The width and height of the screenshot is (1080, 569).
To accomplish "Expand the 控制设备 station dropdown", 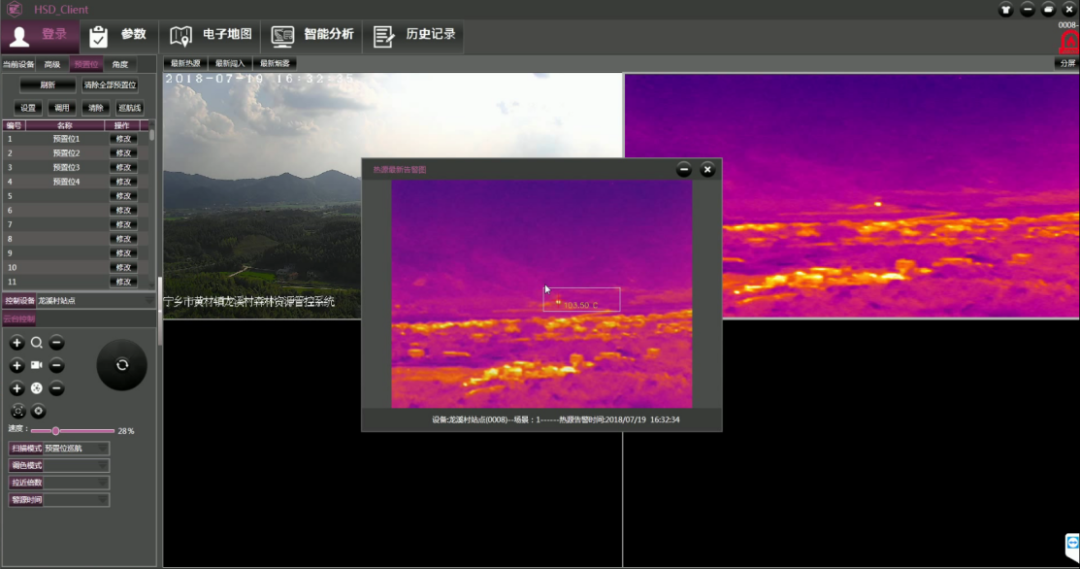I will tap(149, 300).
